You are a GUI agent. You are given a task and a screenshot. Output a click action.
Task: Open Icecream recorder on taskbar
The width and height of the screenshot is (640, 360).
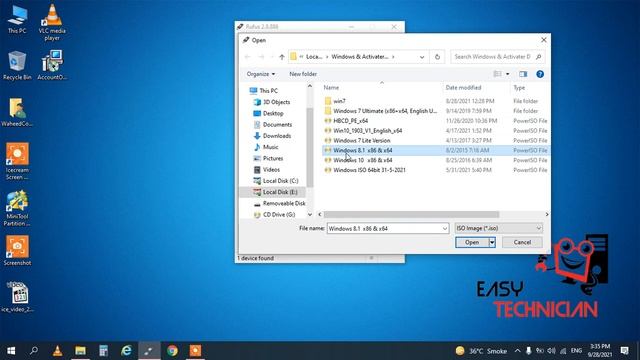tap(195, 351)
